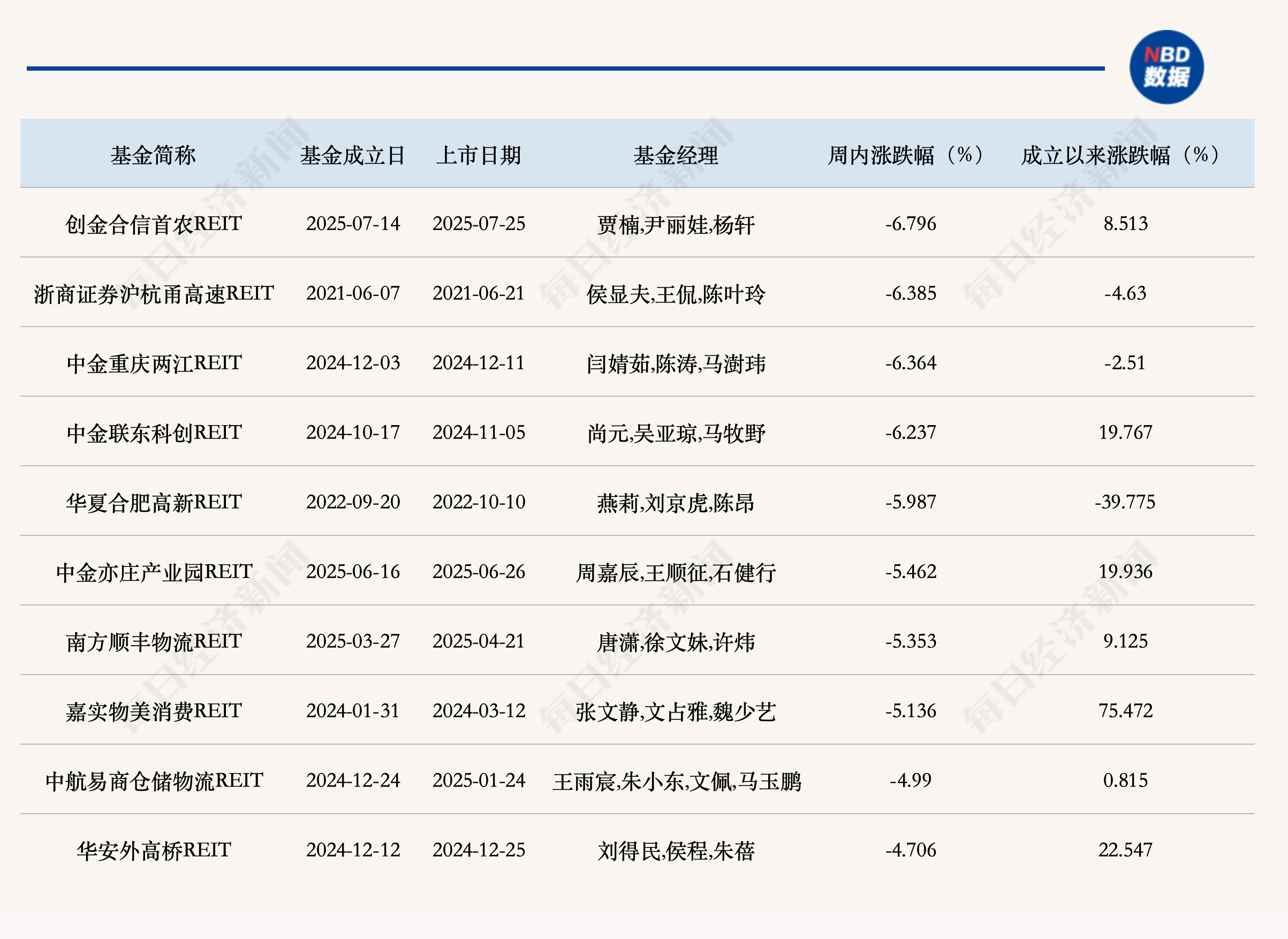Select managers 张文静,文占雅,魏少艺
The width and height of the screenshot is (1288, 939).
(x=676, y=712)
